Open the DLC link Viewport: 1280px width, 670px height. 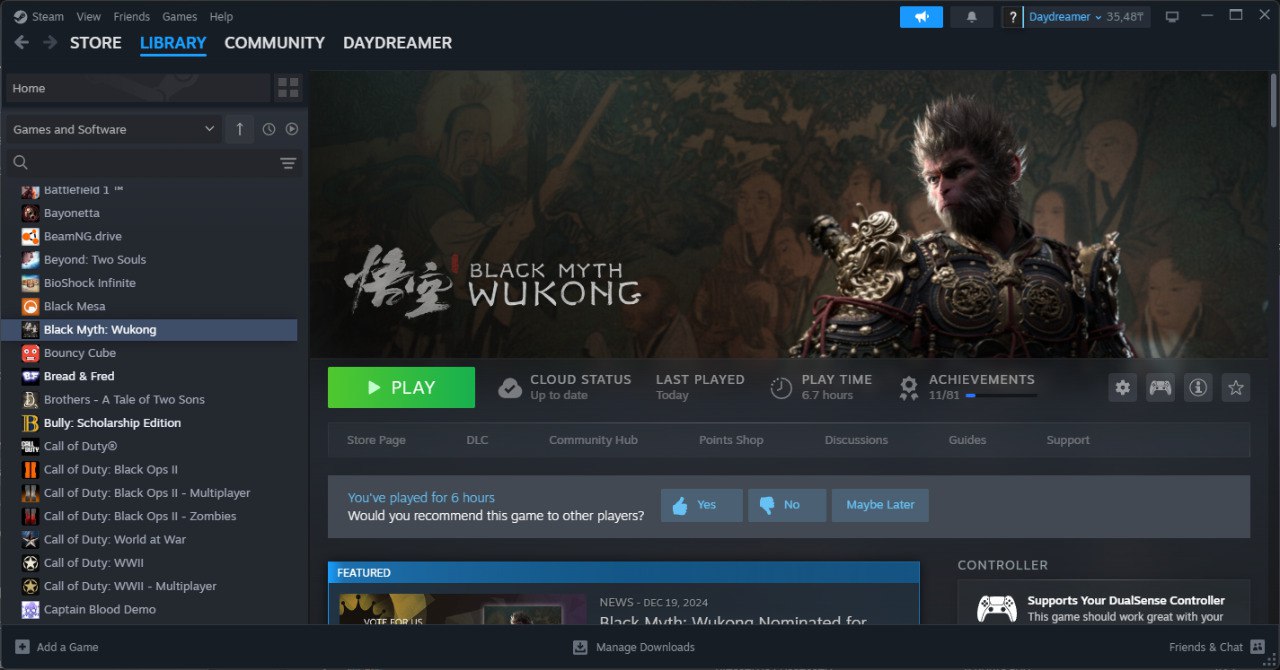[x=477, y=440]
